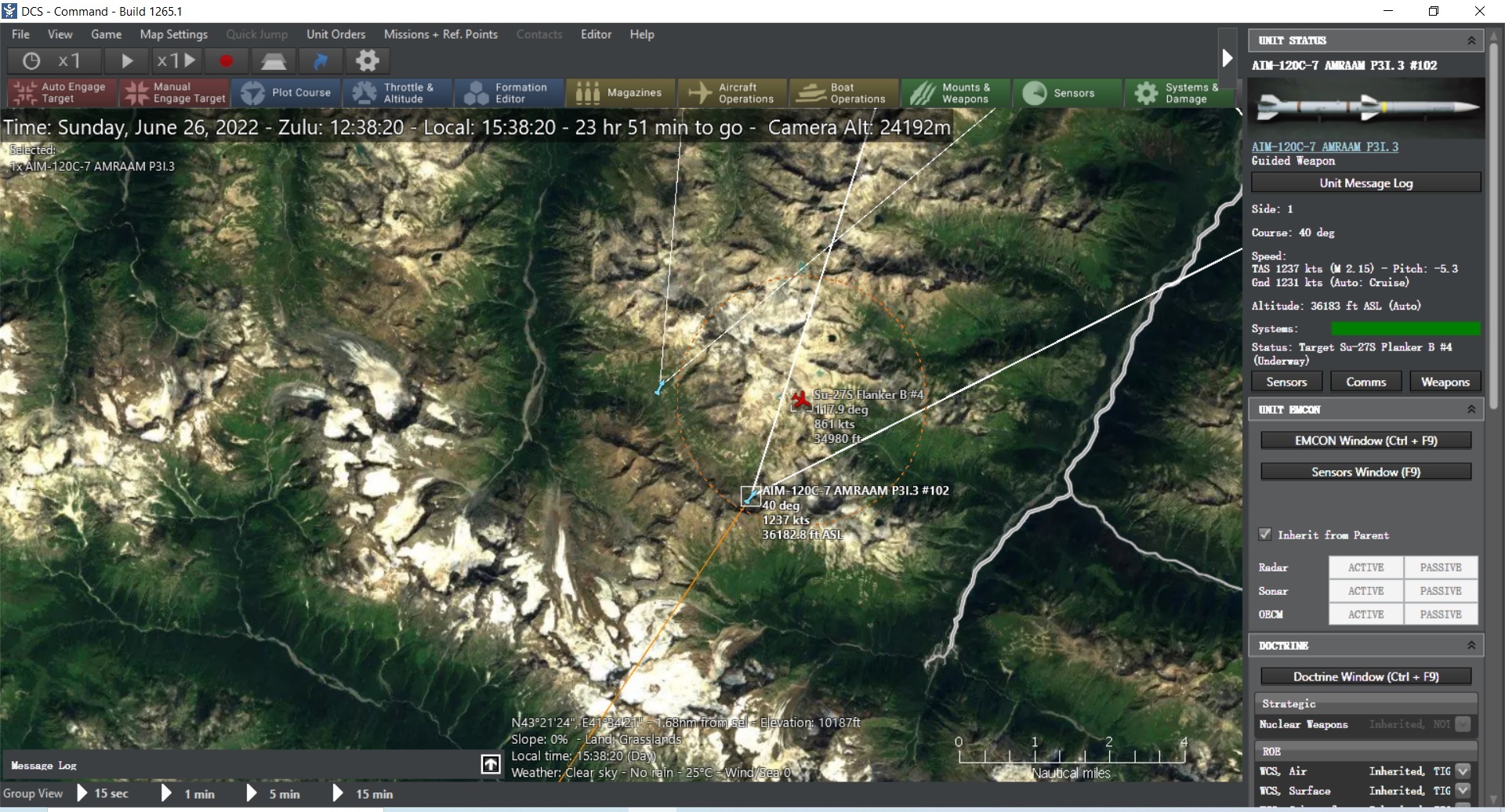
Task: Open Sensors Window (F9)
Action: point(1366,472)
